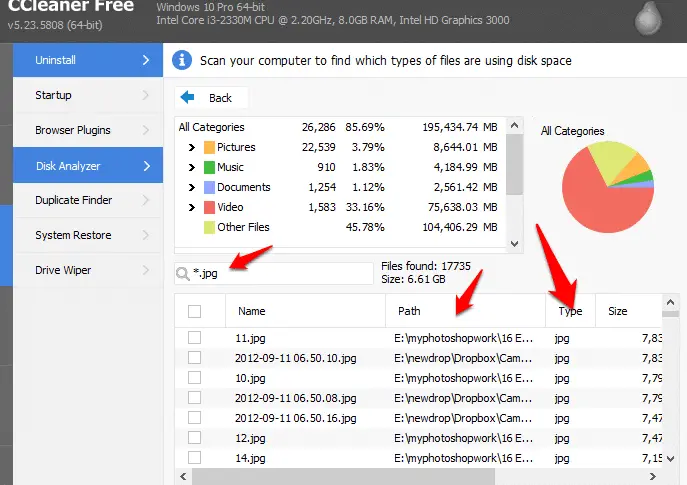
Task: Select the Other Files row
Action: pyautogui.click(x=340, y=227)
